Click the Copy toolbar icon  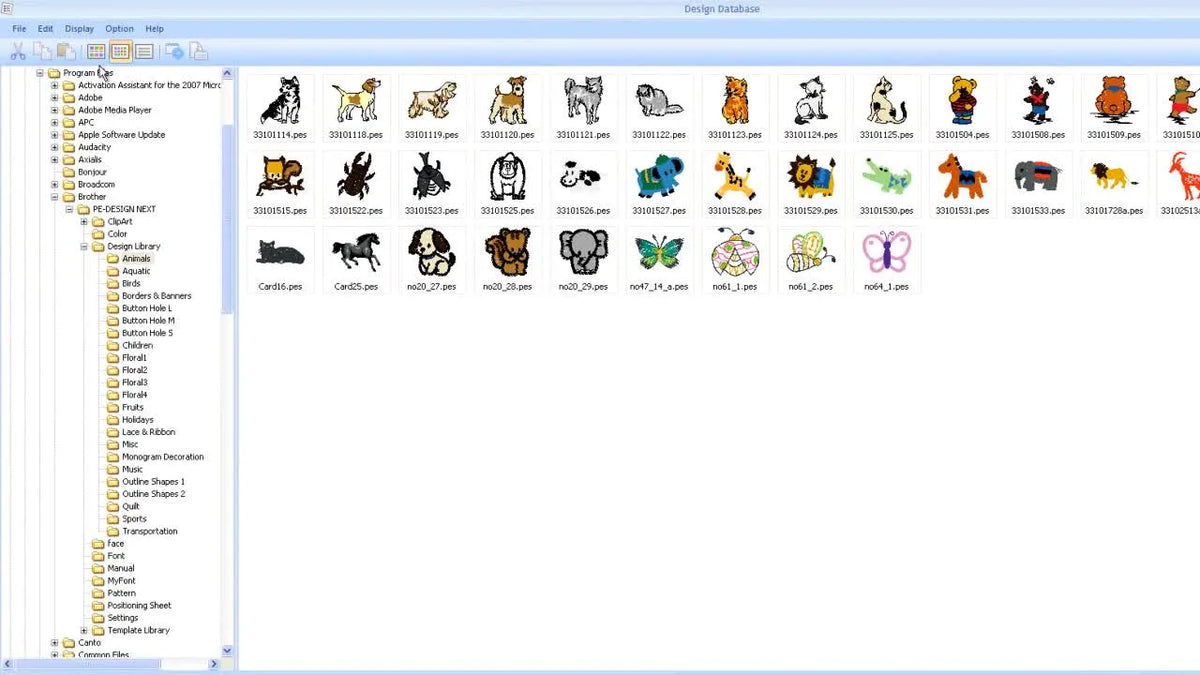[x=42, y=51]
